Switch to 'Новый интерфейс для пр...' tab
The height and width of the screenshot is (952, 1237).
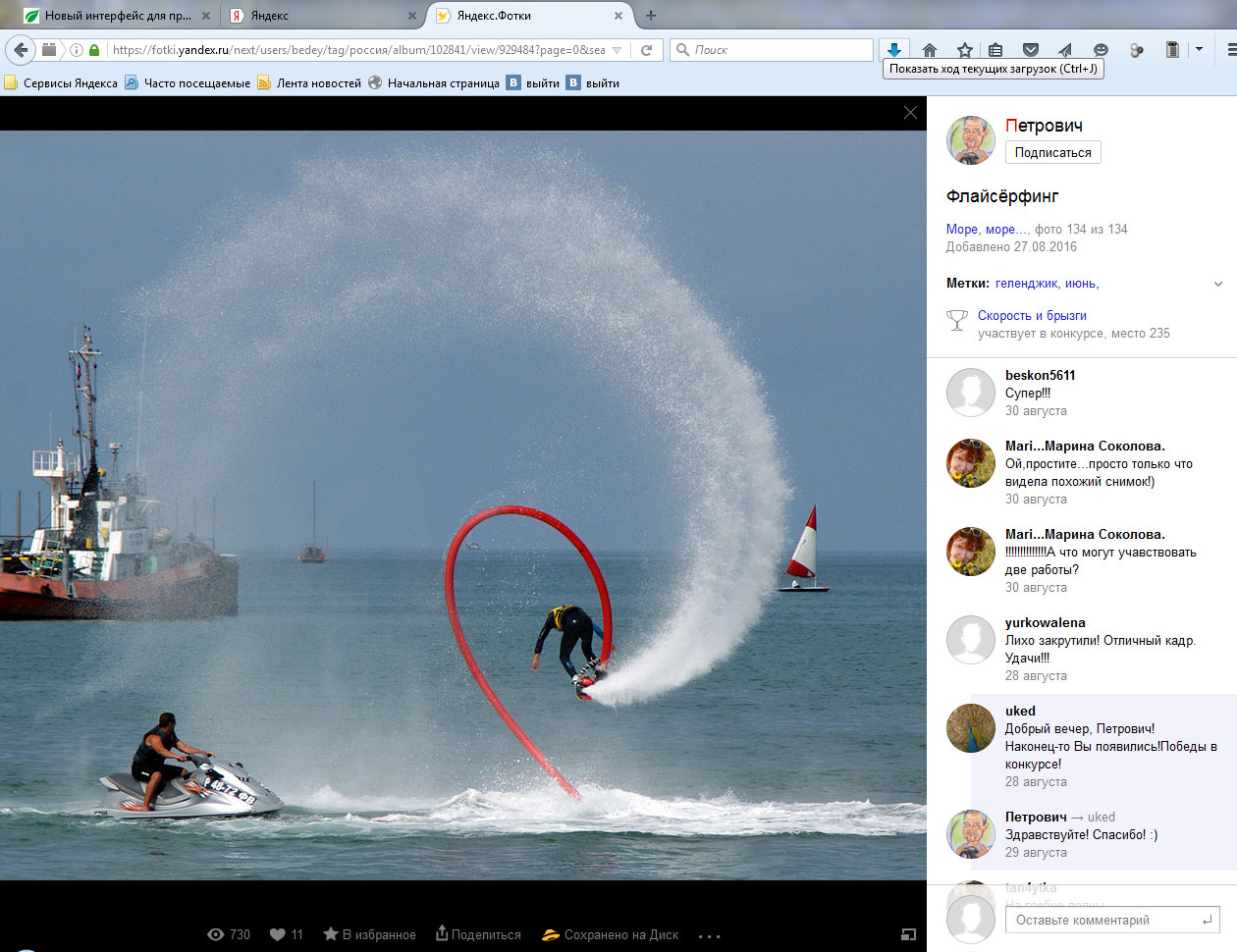click(x=116, y=16)
